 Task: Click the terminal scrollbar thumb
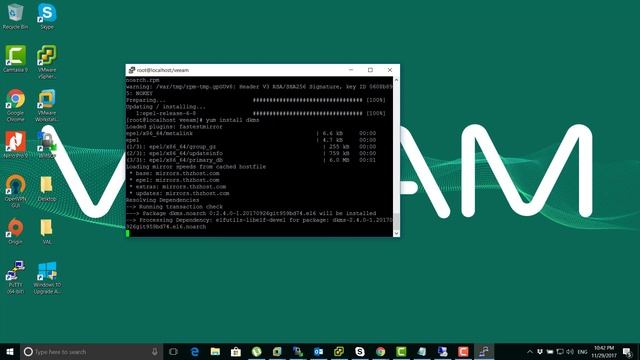396,221
